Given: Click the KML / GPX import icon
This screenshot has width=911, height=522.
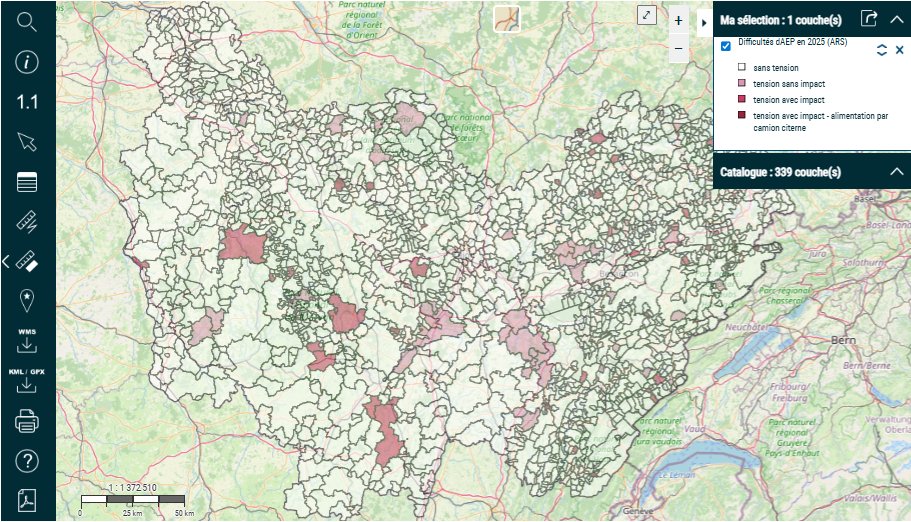Looking at the screenshot, I should tap(27, 380).
